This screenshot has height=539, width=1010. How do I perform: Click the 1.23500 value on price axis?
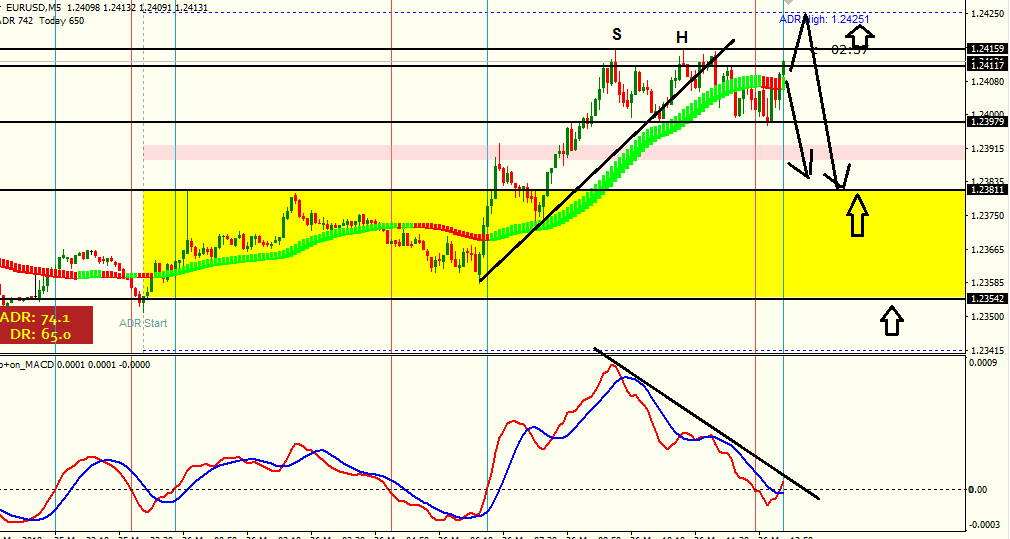pyautogui.click(x=987, y=317)
